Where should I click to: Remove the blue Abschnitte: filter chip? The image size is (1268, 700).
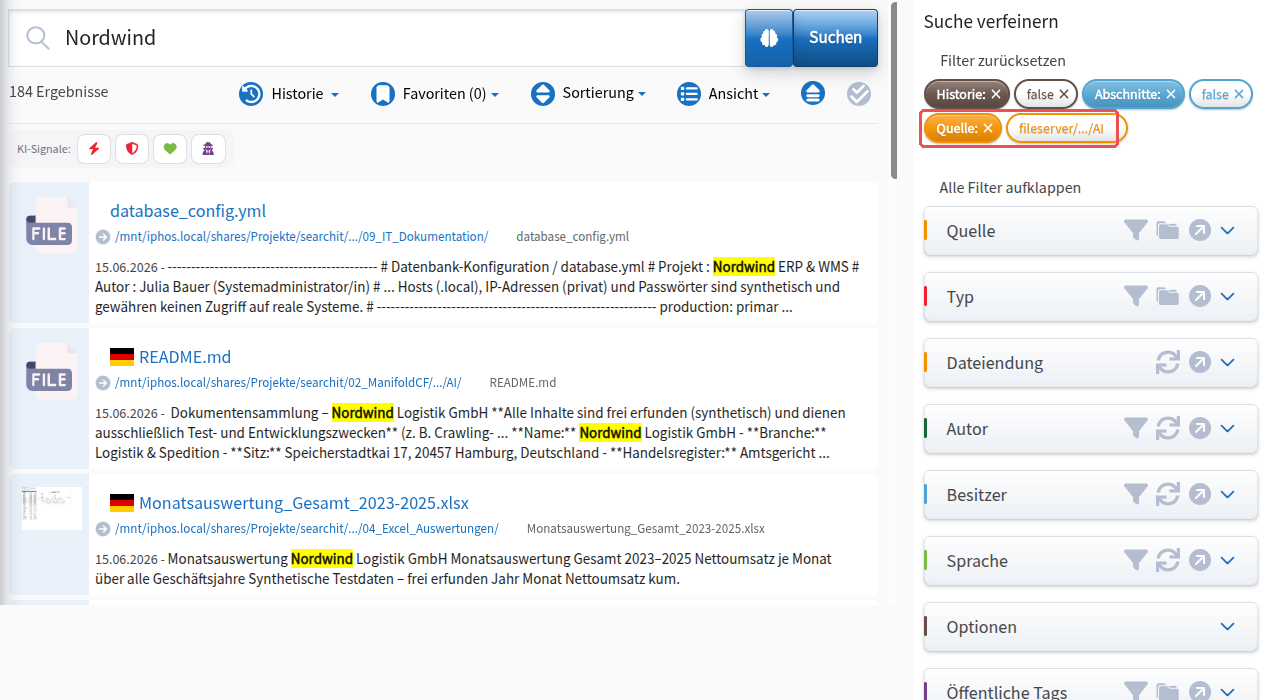pyautogui.click(x=1171, y=94)
